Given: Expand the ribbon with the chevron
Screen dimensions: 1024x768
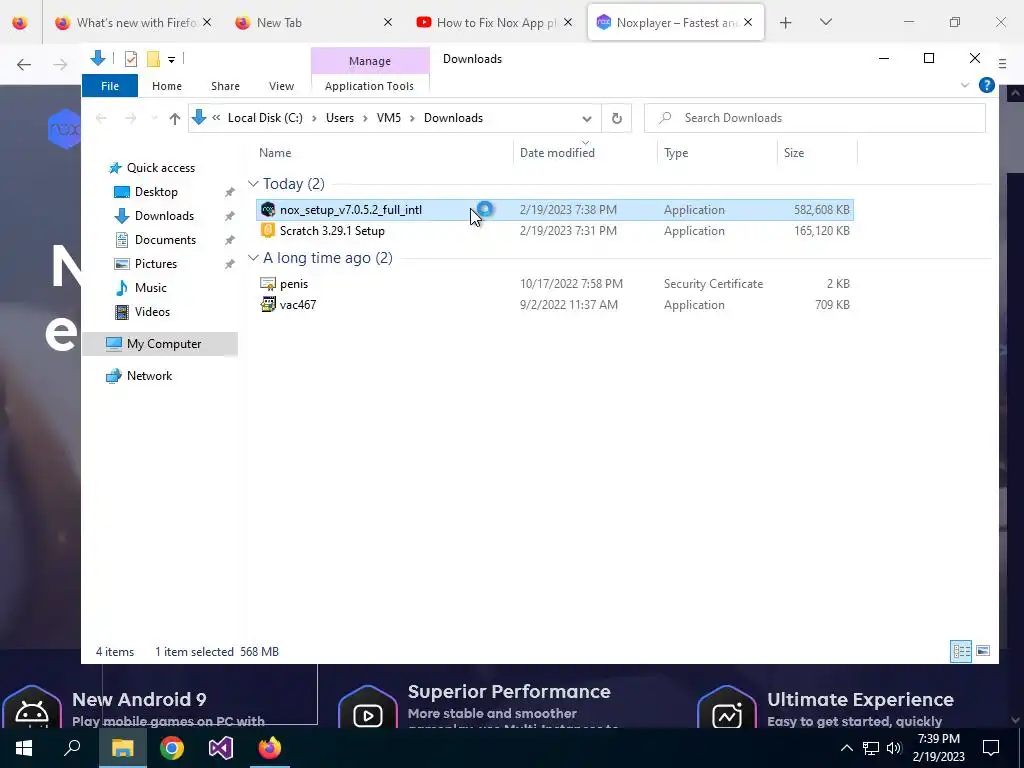Looking at the screenshot, I should [x=965, y=85].
